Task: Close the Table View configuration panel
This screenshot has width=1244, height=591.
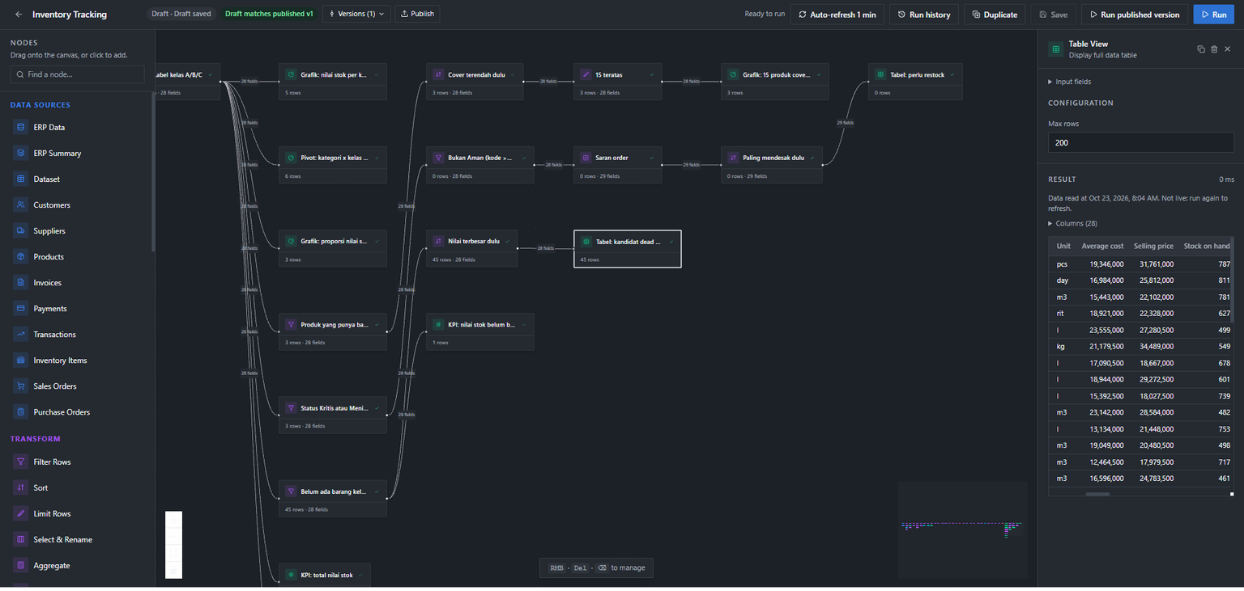Action: pos(1227,49)
